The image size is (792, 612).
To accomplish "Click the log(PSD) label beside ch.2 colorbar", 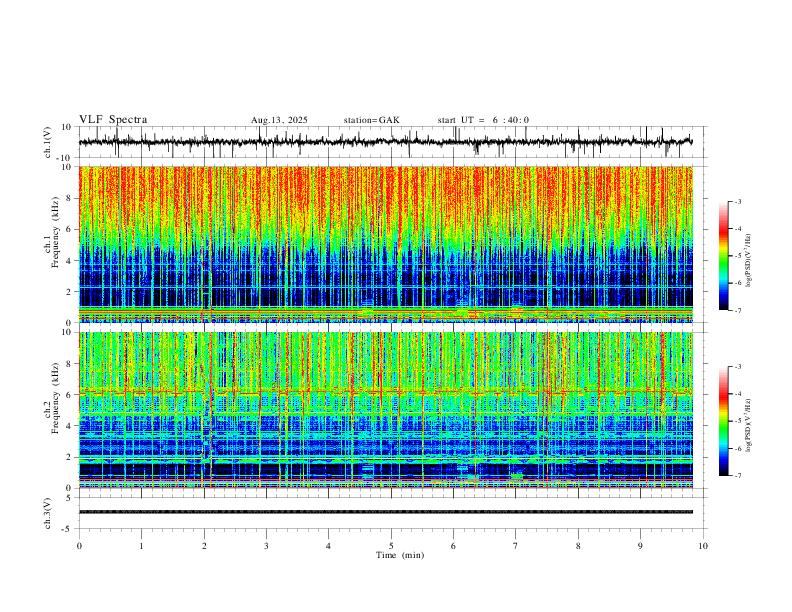I will click(x=749, y=426).
